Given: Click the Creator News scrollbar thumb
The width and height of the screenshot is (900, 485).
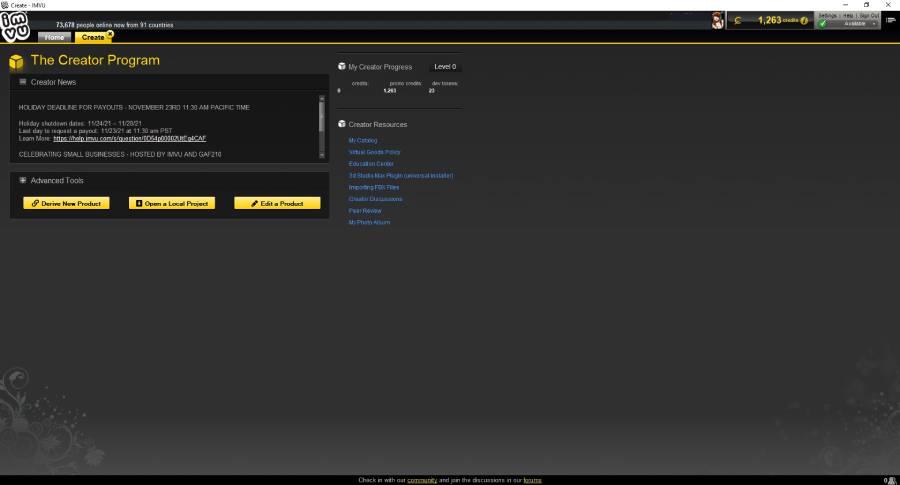Looking at the screenshot, I should (321, 116).
